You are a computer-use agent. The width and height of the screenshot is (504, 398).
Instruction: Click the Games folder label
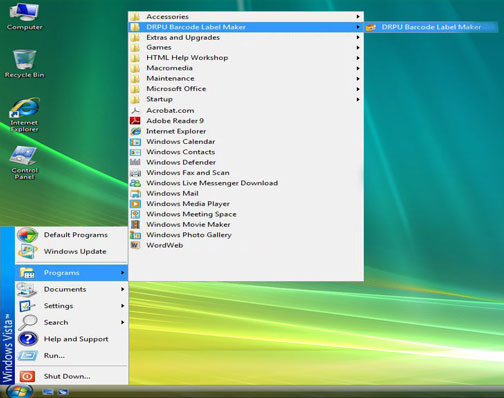coord(159,48)
